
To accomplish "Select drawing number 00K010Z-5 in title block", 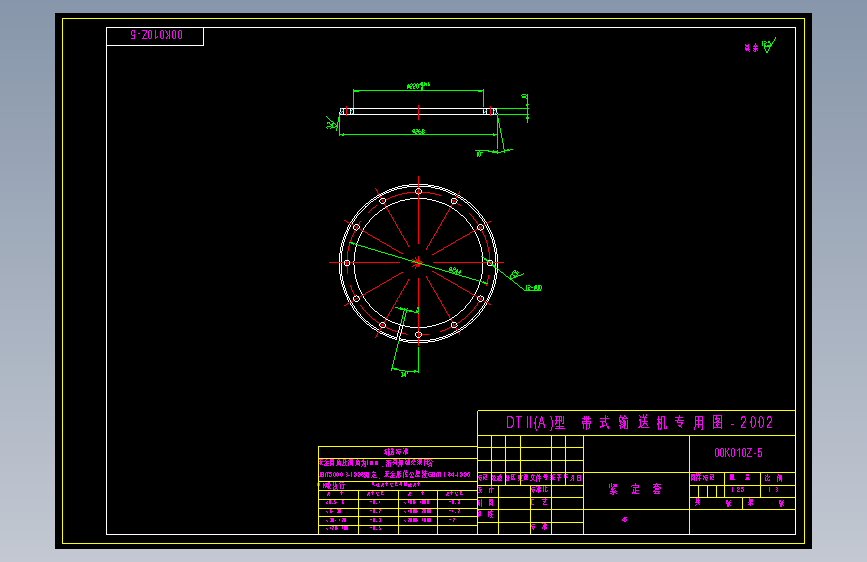I will [x=738, y=453].
